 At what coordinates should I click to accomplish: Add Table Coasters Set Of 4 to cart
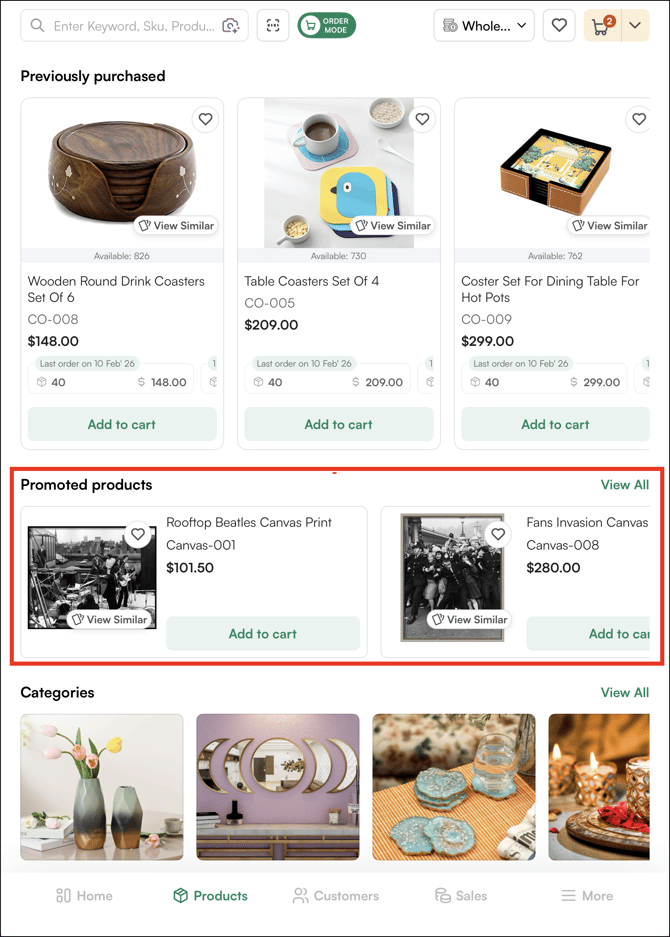[x=338, y=424]
